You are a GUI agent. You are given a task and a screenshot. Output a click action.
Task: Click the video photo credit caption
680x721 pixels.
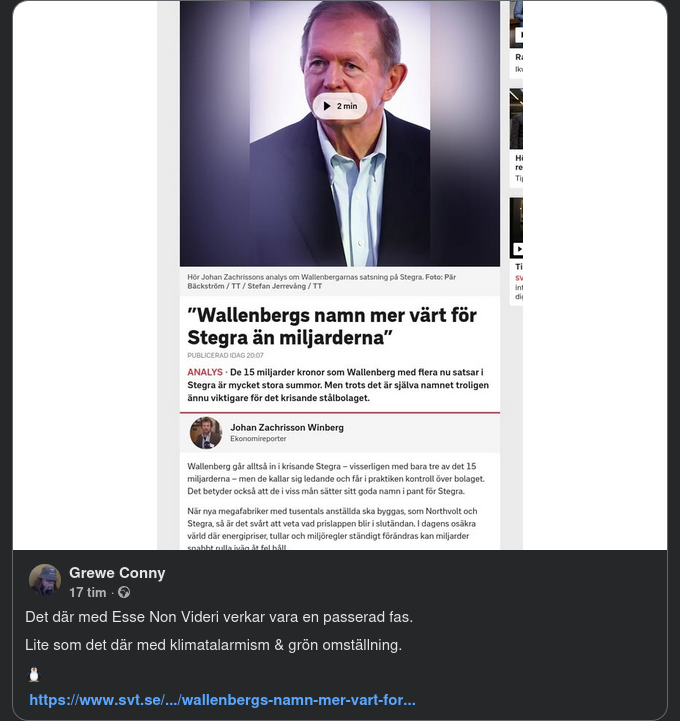[322, 281]
